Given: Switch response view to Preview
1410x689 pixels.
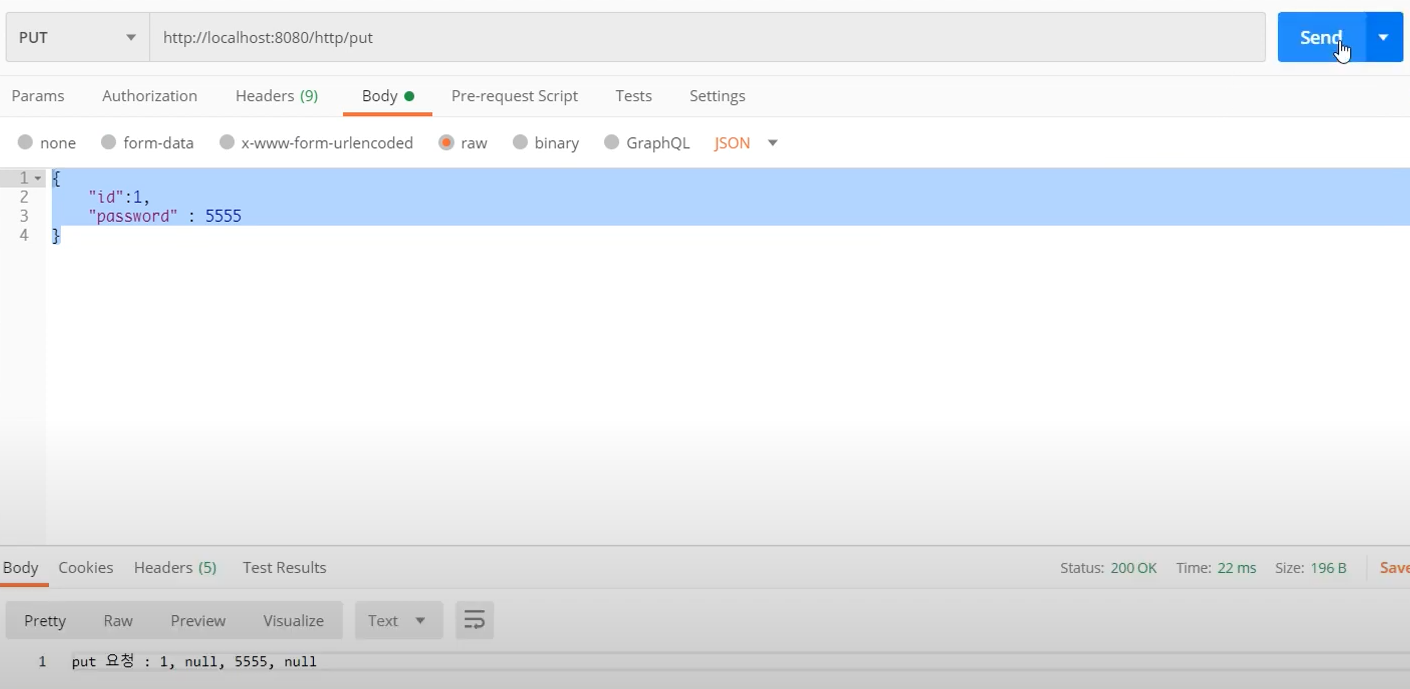Looking at the screenshot, I should (x=198, y=620).
